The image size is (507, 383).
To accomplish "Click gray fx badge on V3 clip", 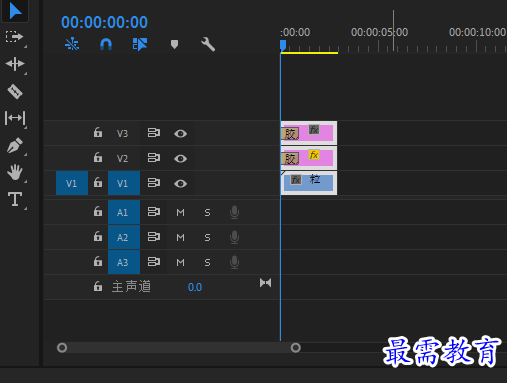I will coord(314,129).
